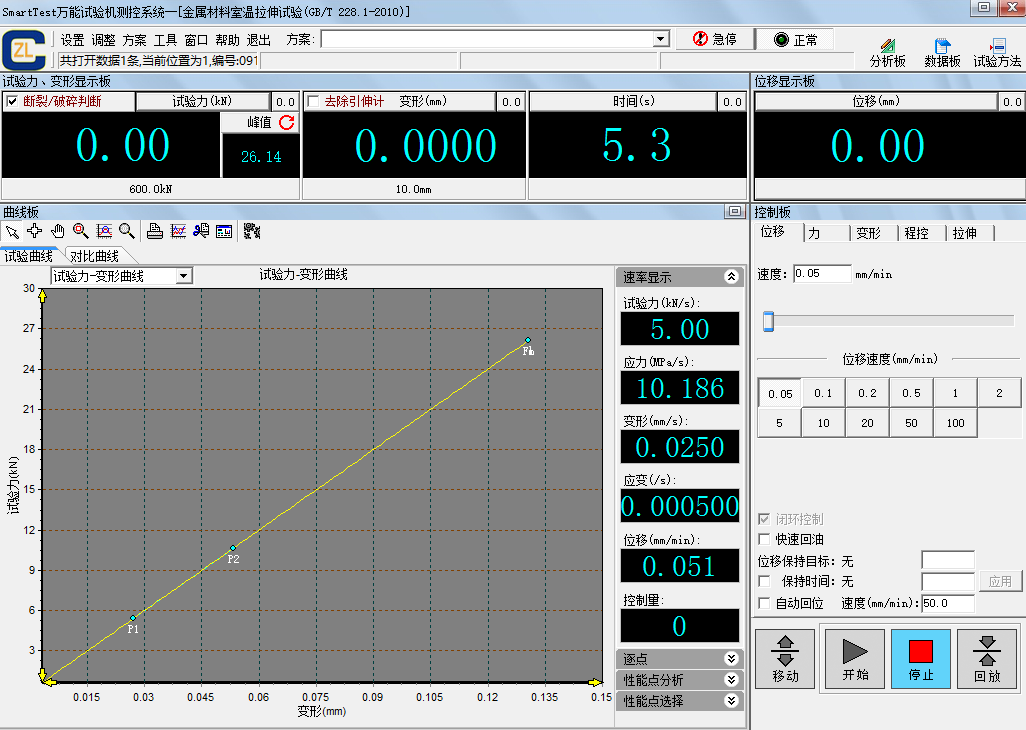The height and width of the screenshot is (730, 1026).
Task: Select displacement speed 20 mm/min
Action: click(867, 423)
